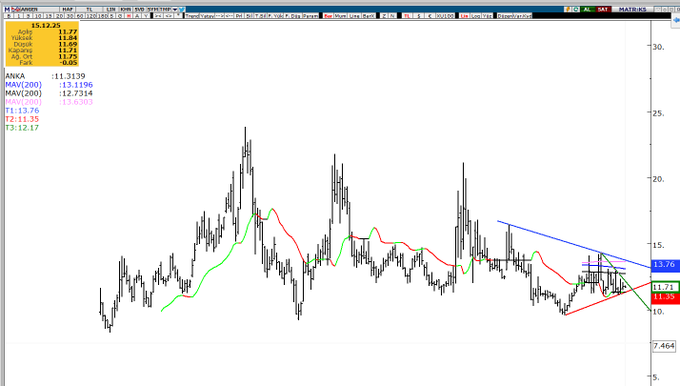Click the red SAT sell button
Screen dimensions: 680x386
[604, 9]
